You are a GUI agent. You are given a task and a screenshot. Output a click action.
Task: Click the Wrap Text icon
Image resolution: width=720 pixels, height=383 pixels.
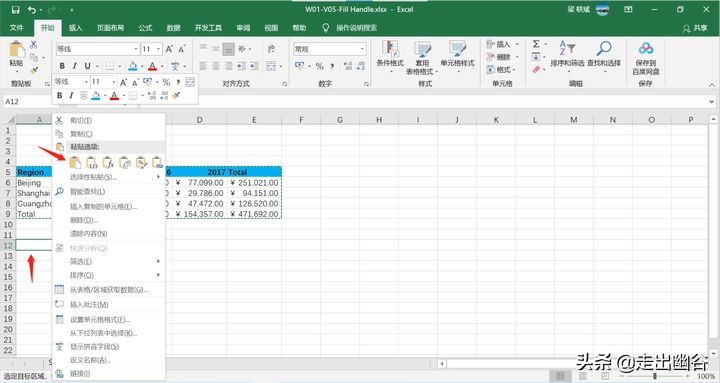[x=271, y=49]
